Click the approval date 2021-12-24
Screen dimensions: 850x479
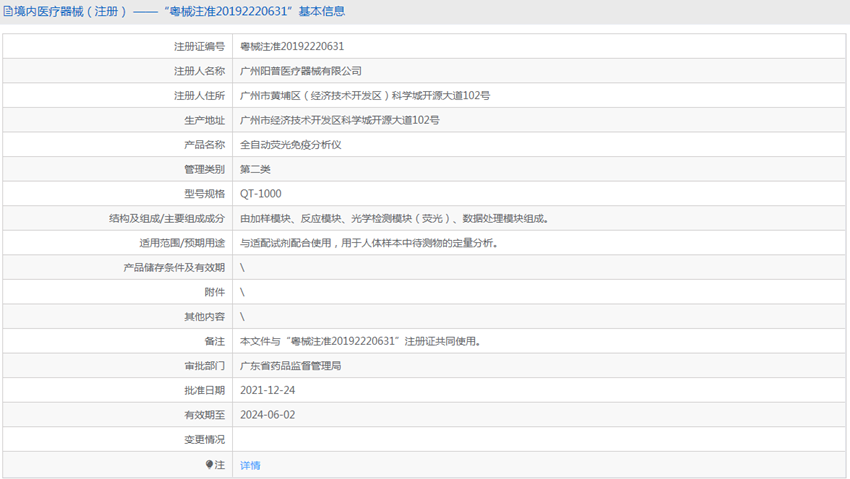click(x=267, y=390)
